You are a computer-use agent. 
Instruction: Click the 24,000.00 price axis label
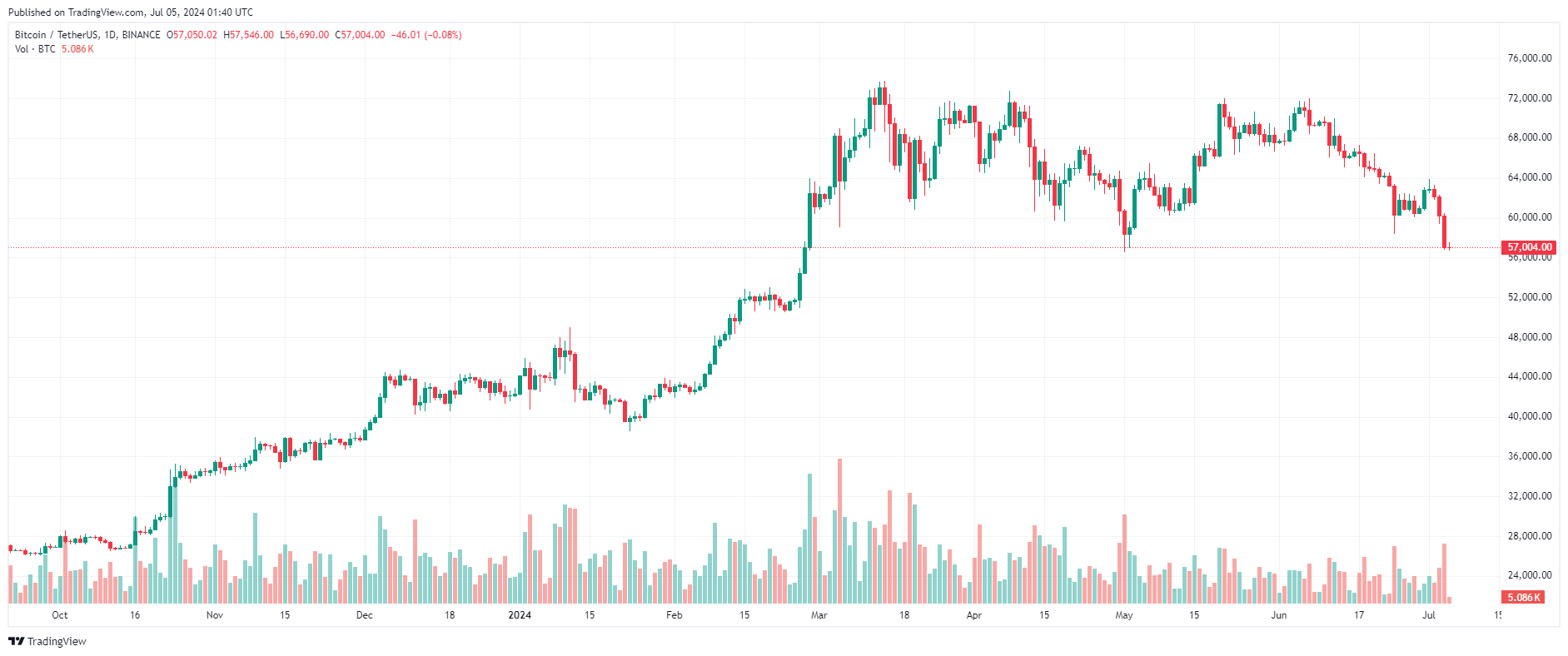coord(1529,575)
